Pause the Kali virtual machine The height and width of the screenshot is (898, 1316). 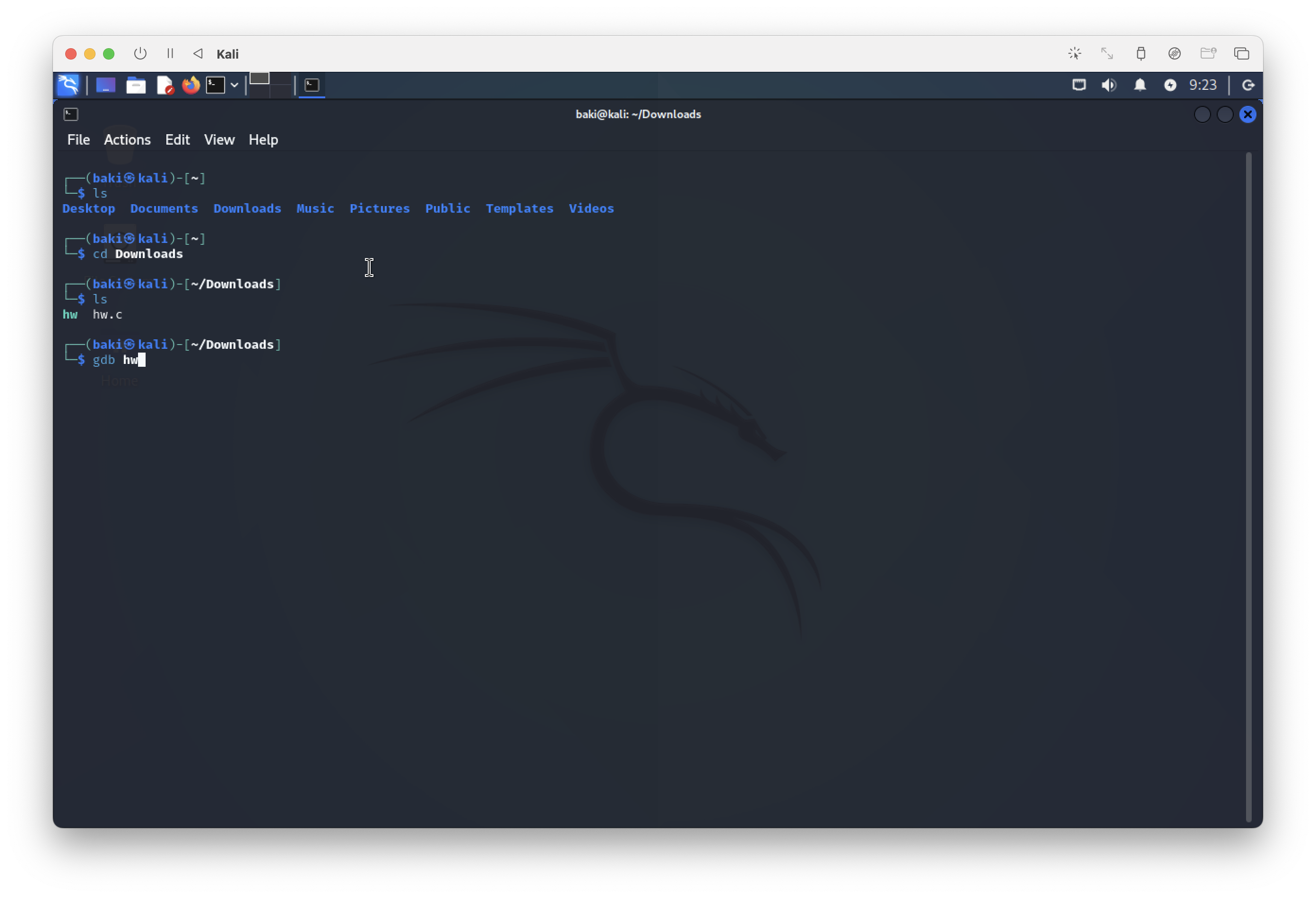(170, 53)
